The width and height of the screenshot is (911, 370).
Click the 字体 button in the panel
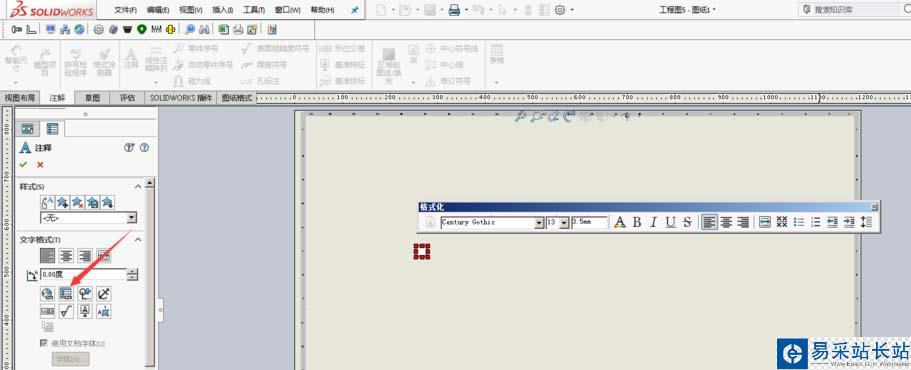coord(71,360)
